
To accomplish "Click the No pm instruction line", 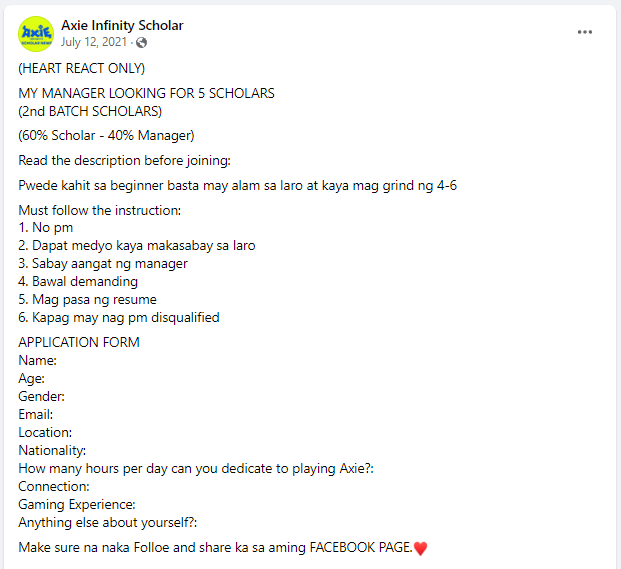I will [x=46, y=228].
